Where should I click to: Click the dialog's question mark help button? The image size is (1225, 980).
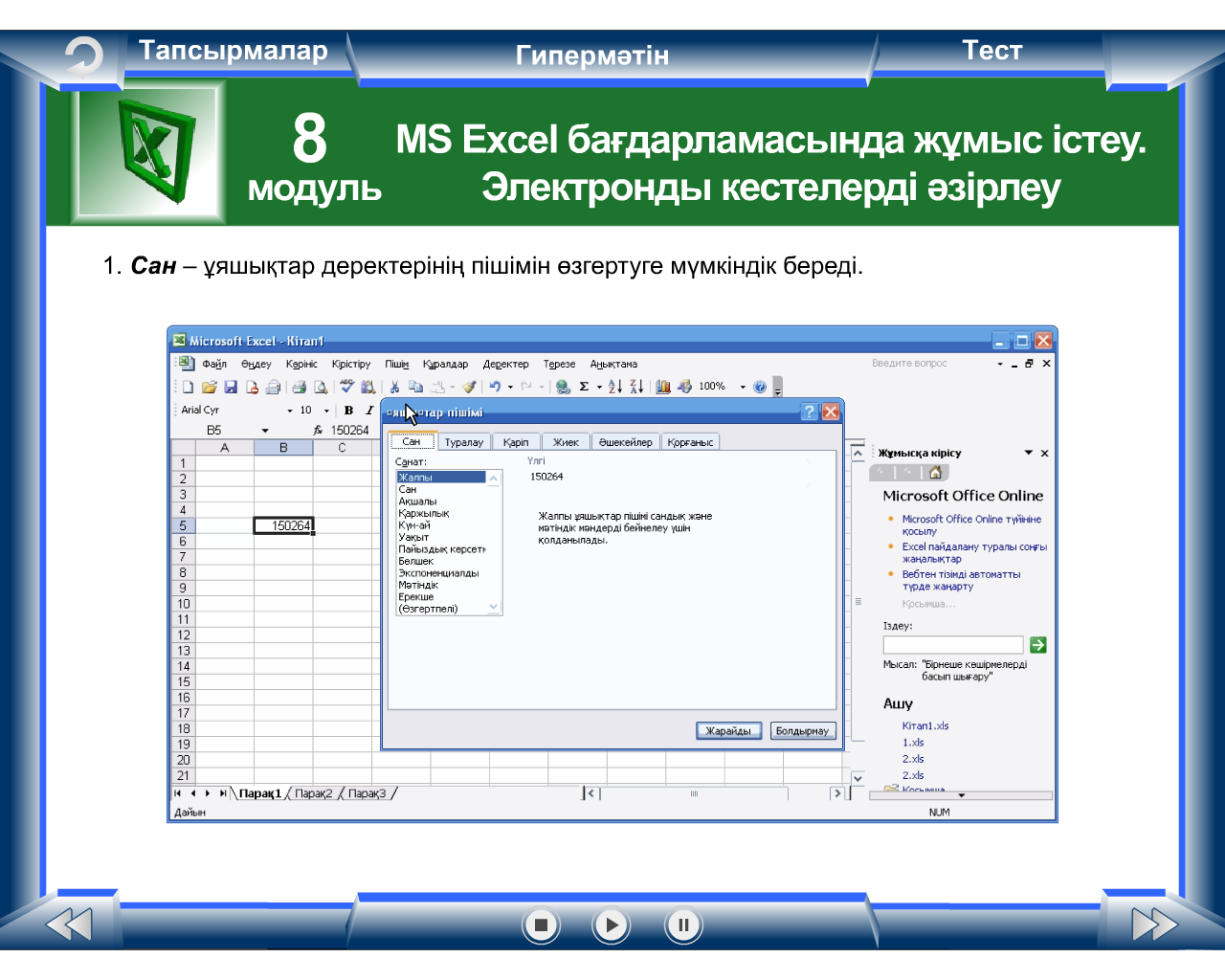point(810,412)
